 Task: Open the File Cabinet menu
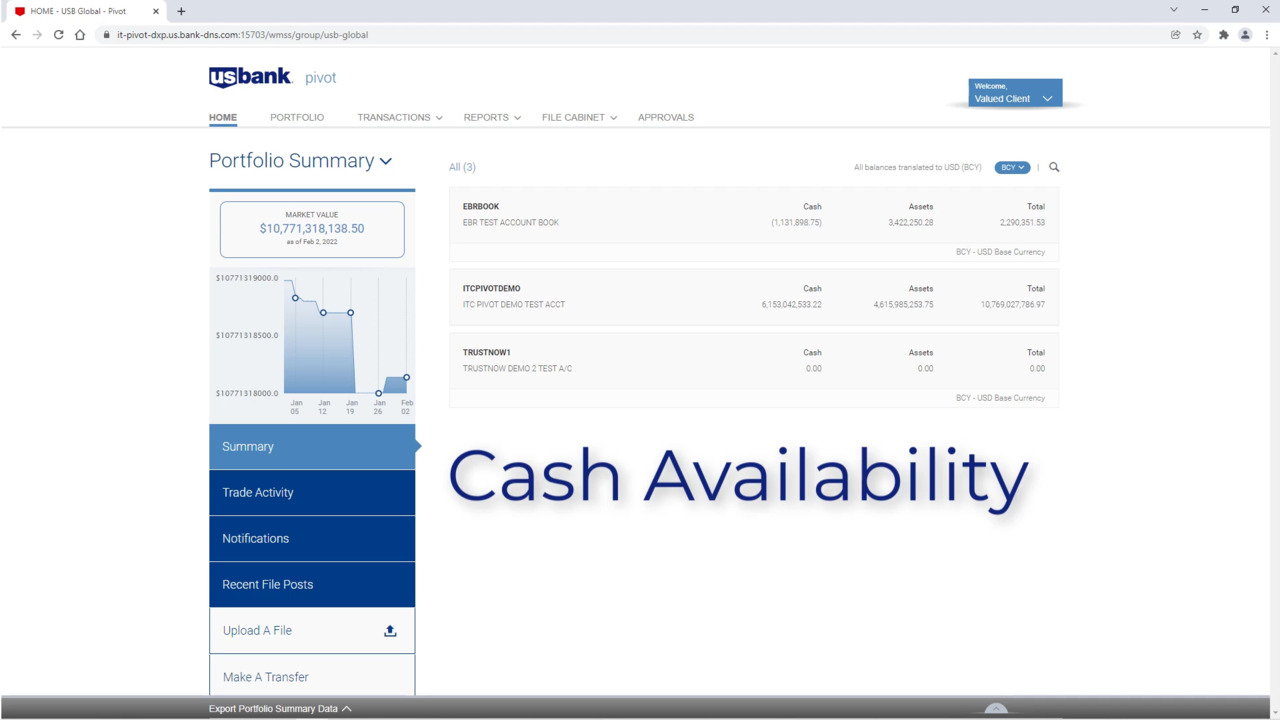click(x=579, y=117)
